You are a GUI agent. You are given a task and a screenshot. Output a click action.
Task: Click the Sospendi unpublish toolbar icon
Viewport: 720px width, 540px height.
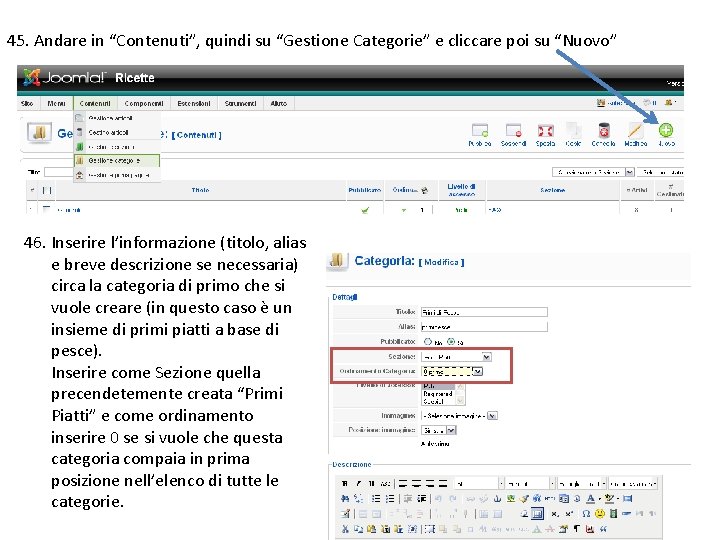pyautogui.click(x=513, y=130)
